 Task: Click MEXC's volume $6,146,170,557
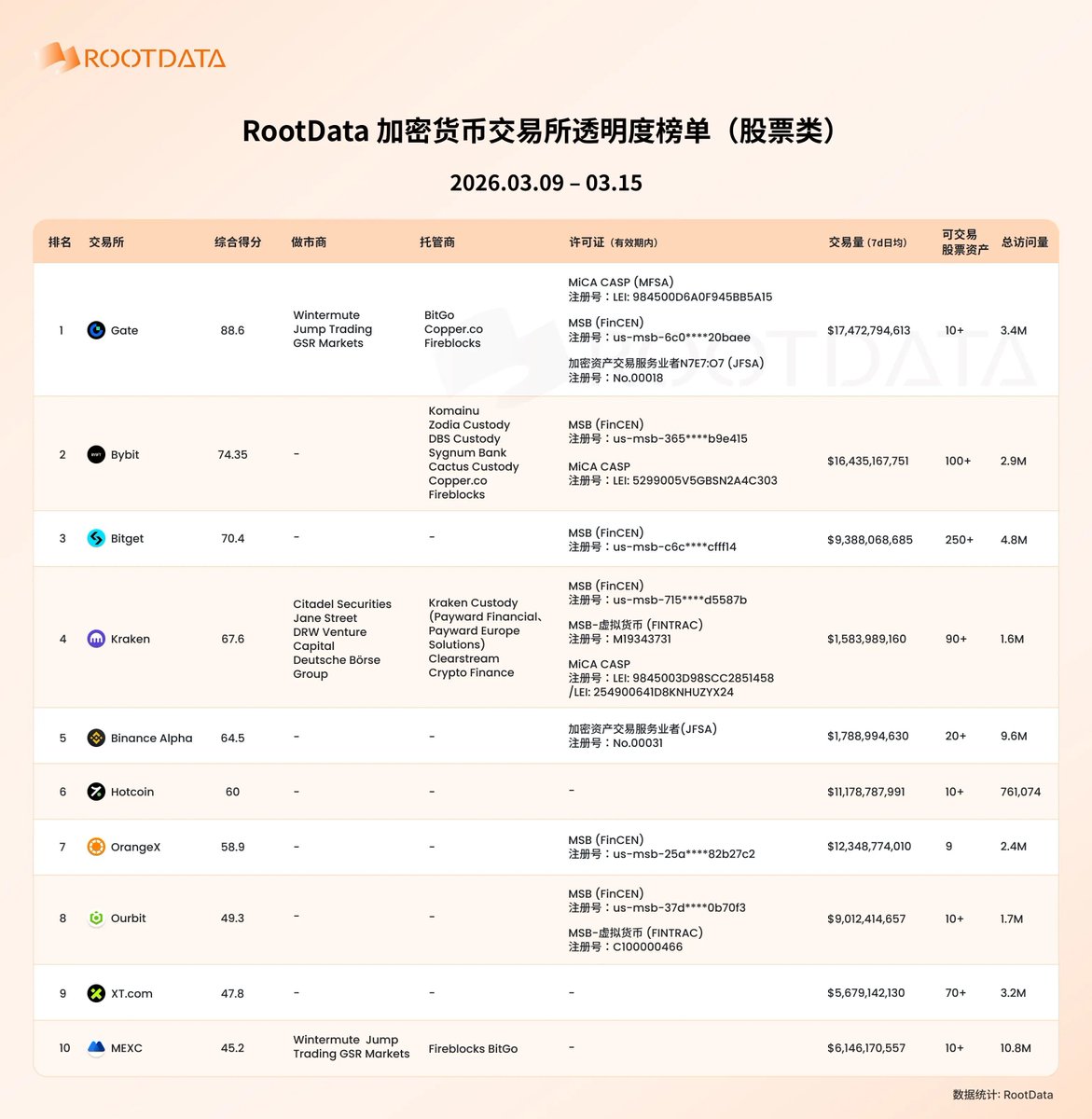(x=866, y=1048)
